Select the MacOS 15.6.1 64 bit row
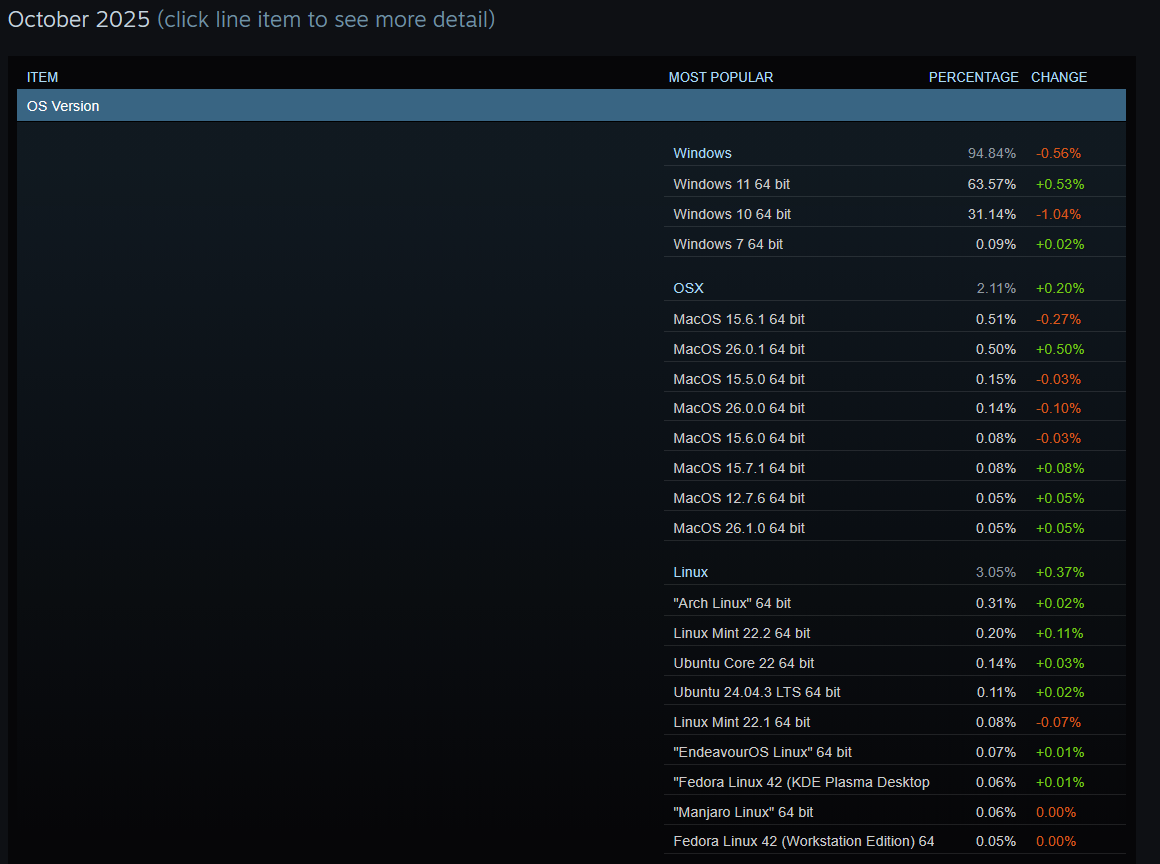The image size is (1160, 864). pos(895,319)
